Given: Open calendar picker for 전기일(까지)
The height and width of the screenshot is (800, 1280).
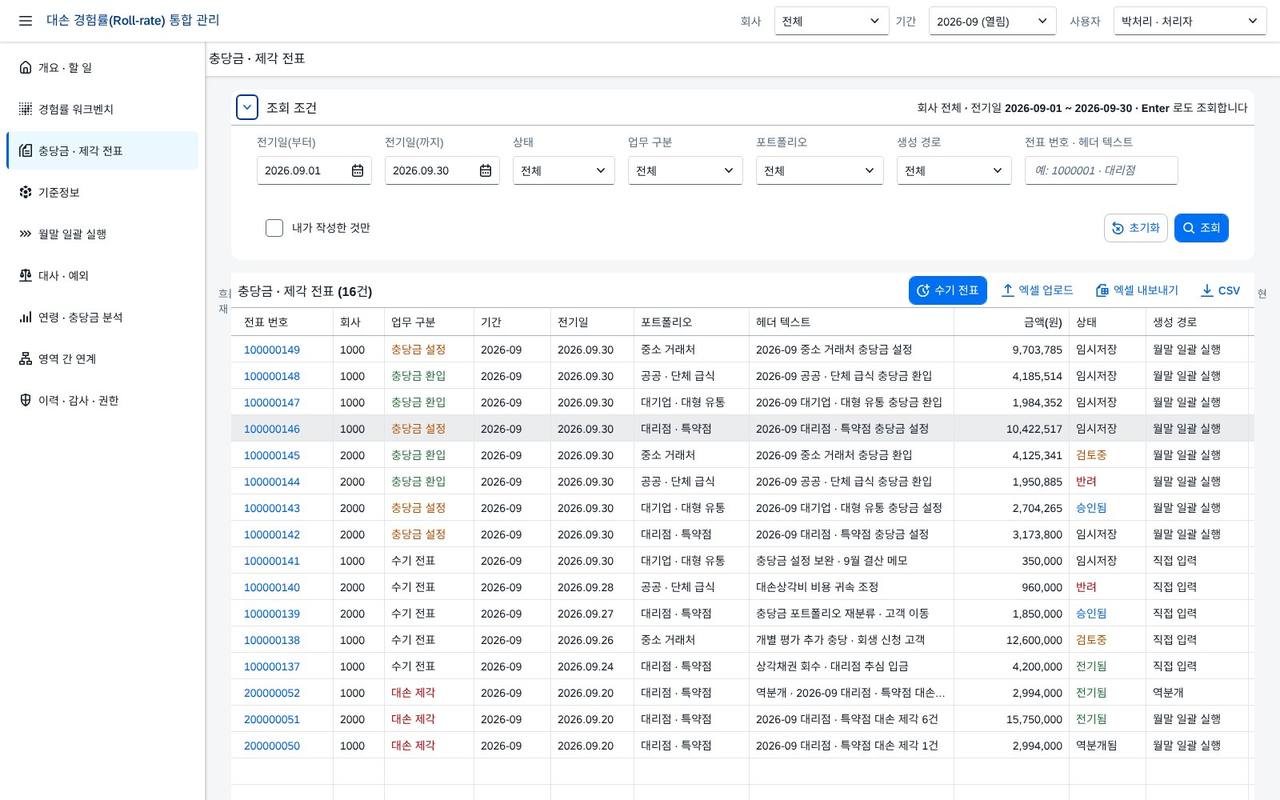Looking at the screenshot, I should pyautogui.click(x=485, y=171).
